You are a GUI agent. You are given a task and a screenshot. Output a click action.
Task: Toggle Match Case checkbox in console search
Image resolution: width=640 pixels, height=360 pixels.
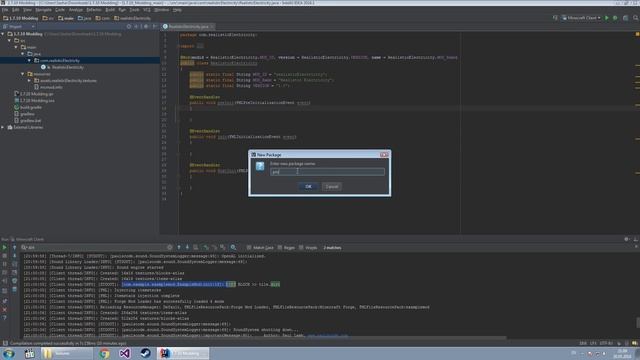(260, 248)
